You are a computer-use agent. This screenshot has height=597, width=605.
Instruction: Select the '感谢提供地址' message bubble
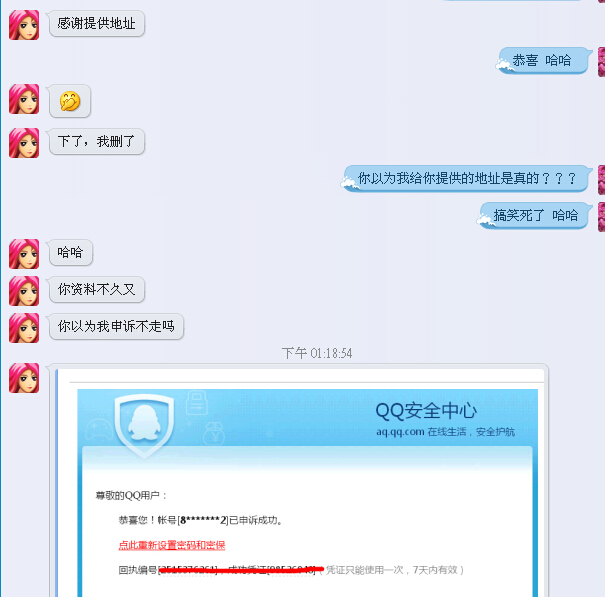(96, 24)
